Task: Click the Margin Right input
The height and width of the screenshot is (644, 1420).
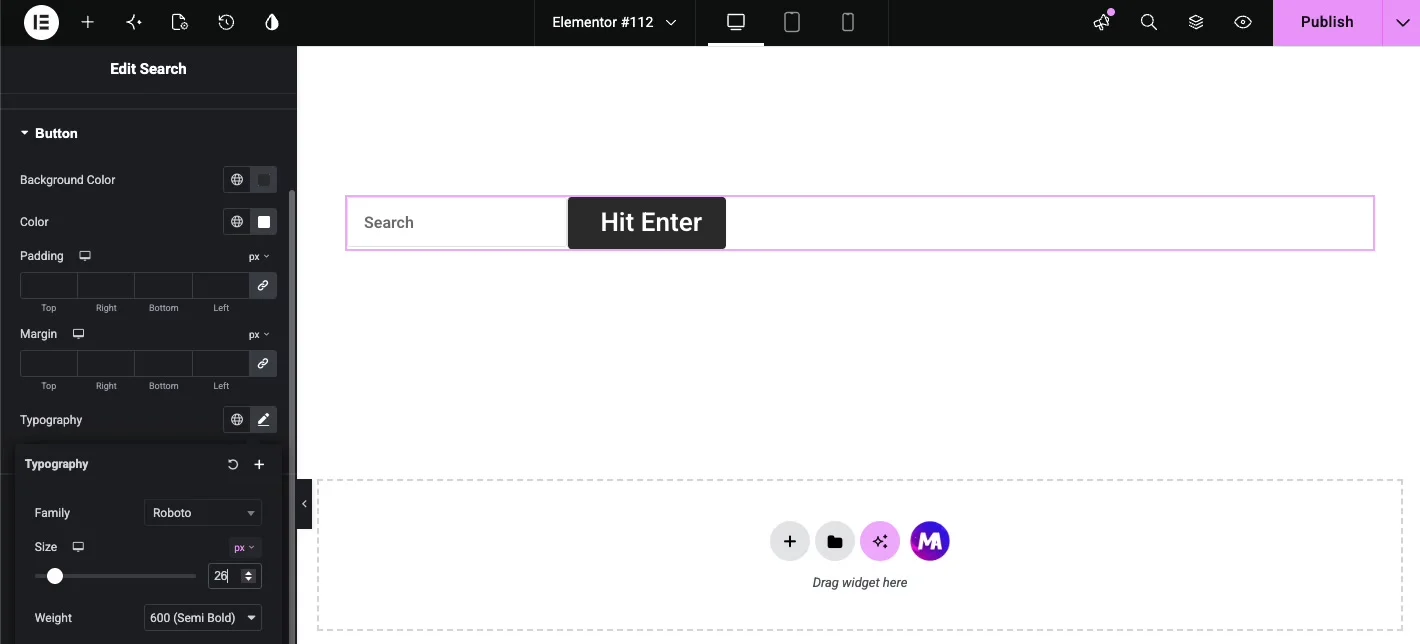Action: [106, 363]
